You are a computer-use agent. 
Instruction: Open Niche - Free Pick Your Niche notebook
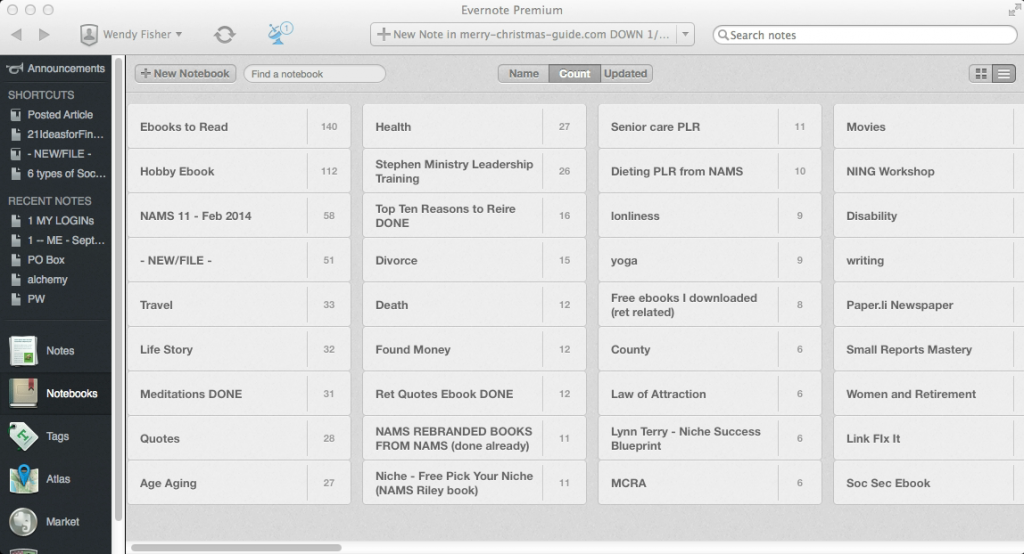click(474, 483)
